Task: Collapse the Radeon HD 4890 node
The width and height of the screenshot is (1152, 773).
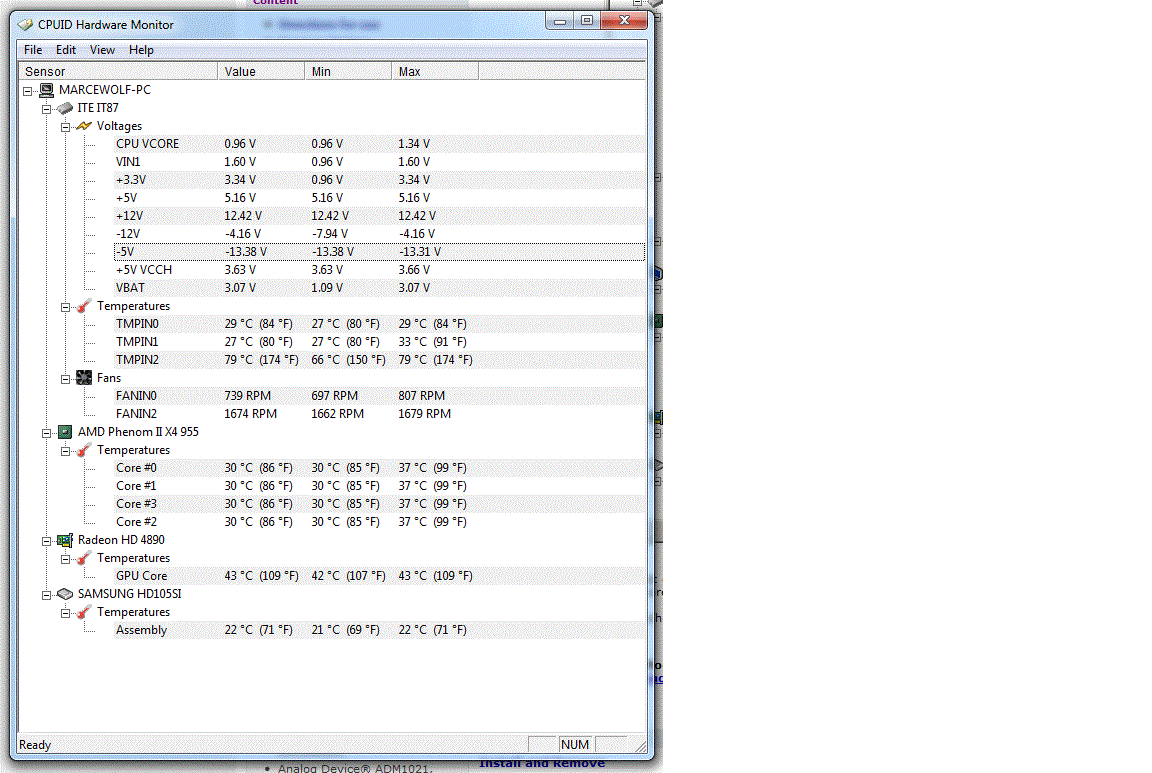Action: 46,541
